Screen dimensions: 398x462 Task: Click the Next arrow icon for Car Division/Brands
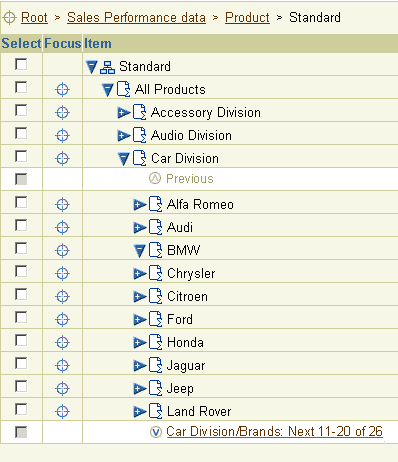(x=155, y=432)
